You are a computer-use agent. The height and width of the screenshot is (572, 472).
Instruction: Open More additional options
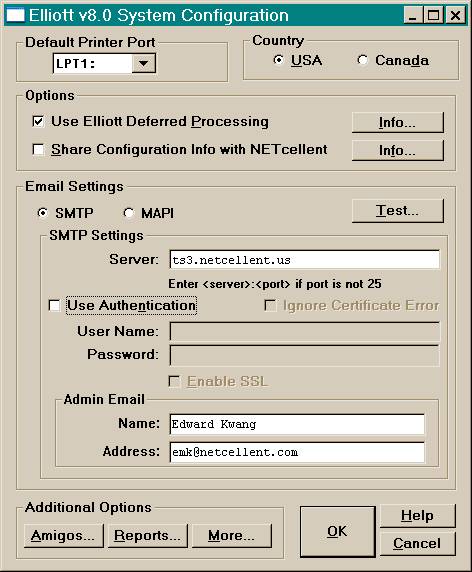tap(232, 536)
